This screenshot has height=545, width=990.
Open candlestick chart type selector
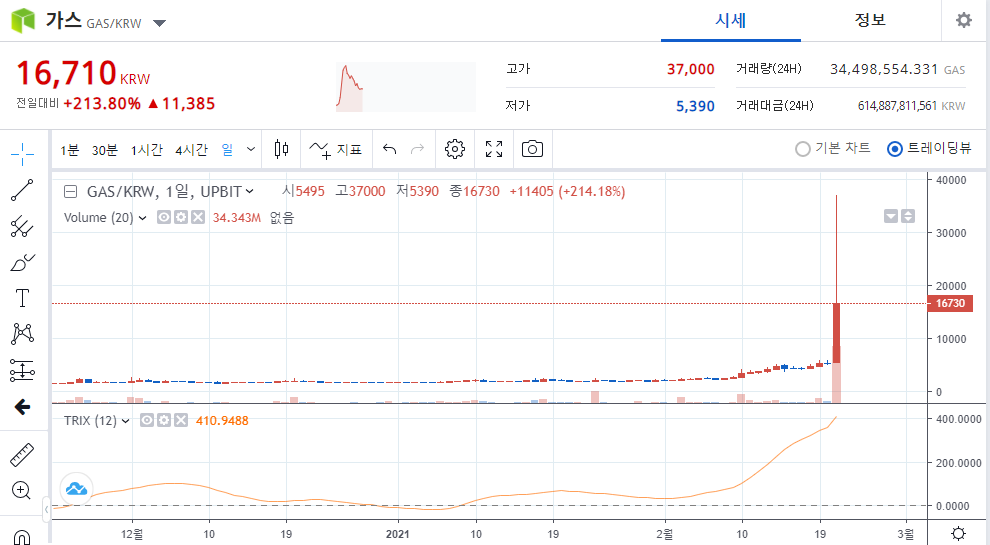(x=282, y=149)
